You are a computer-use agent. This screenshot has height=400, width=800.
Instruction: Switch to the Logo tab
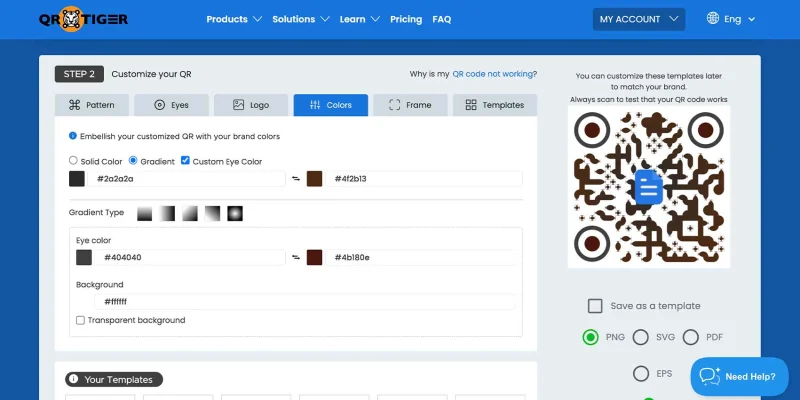[x=251, y=105]
